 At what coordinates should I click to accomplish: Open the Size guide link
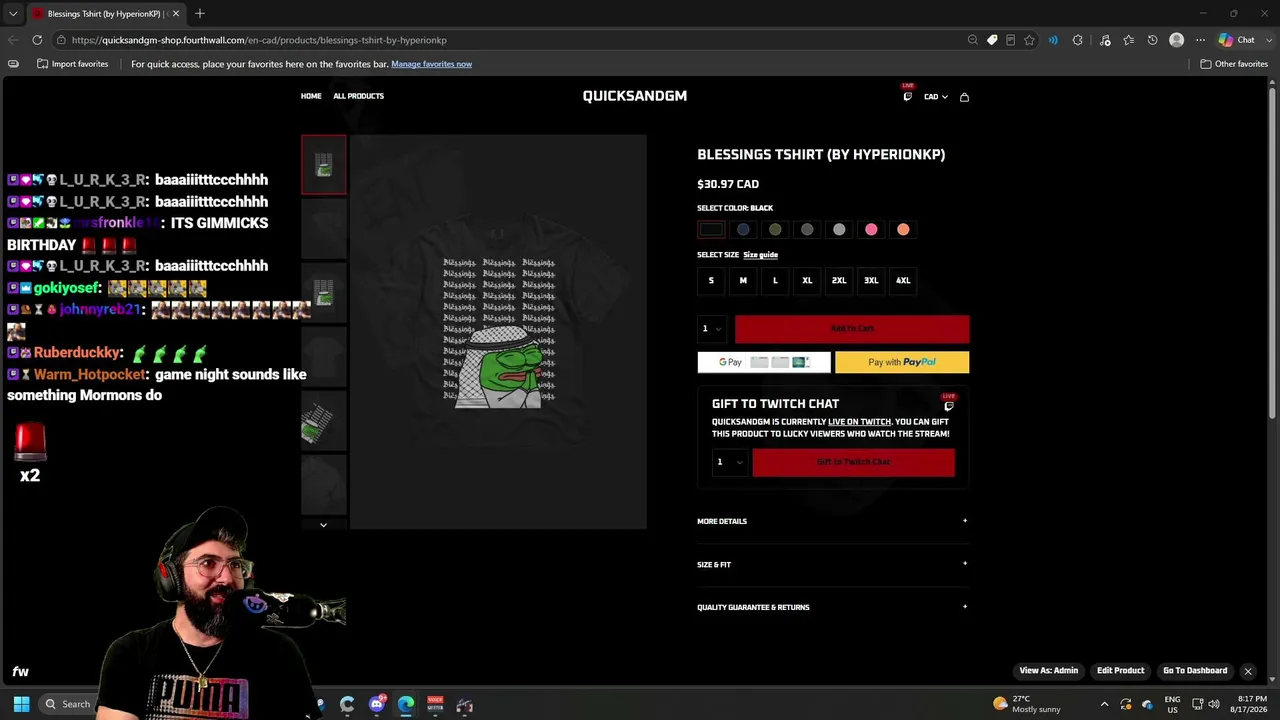760,255
